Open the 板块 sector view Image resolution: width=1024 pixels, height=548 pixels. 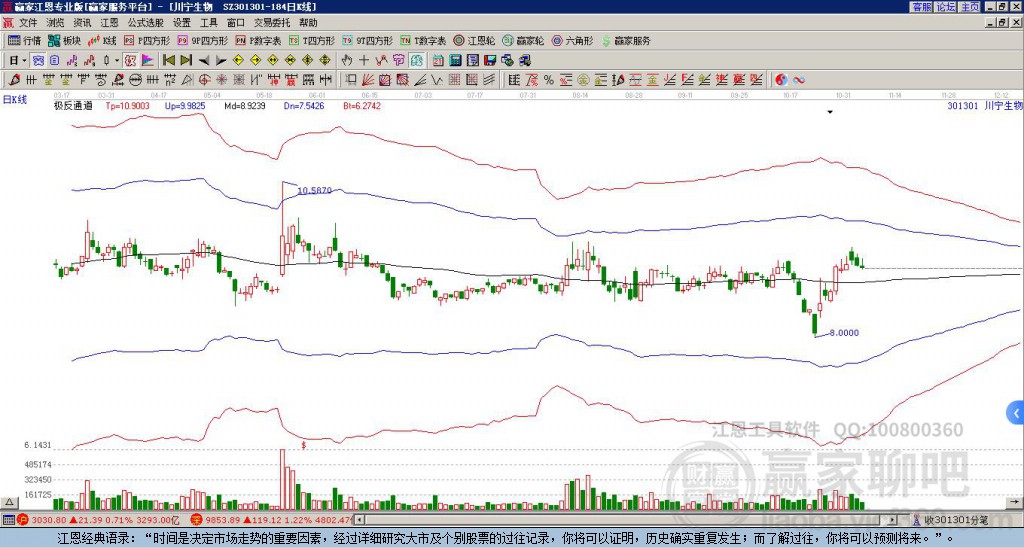(65, 40)
